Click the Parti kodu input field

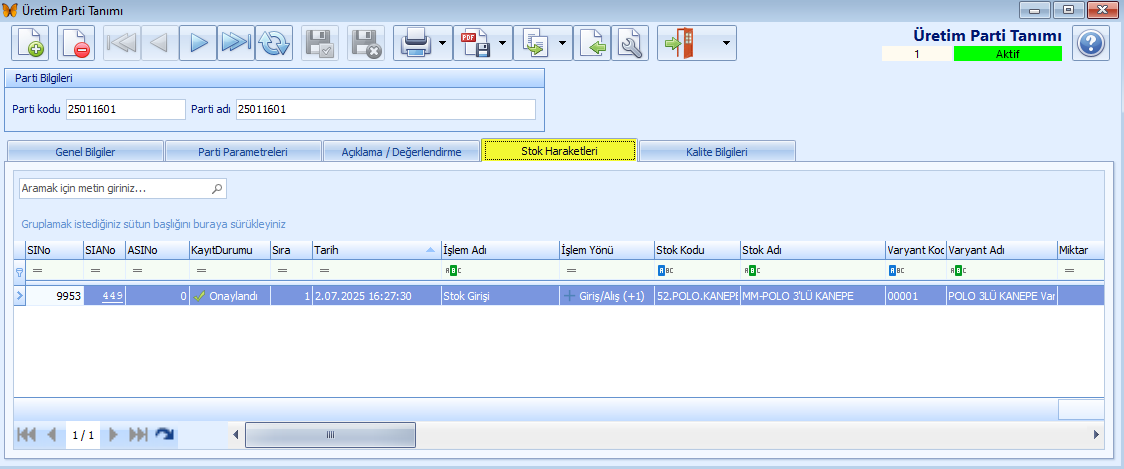point(125,109)
